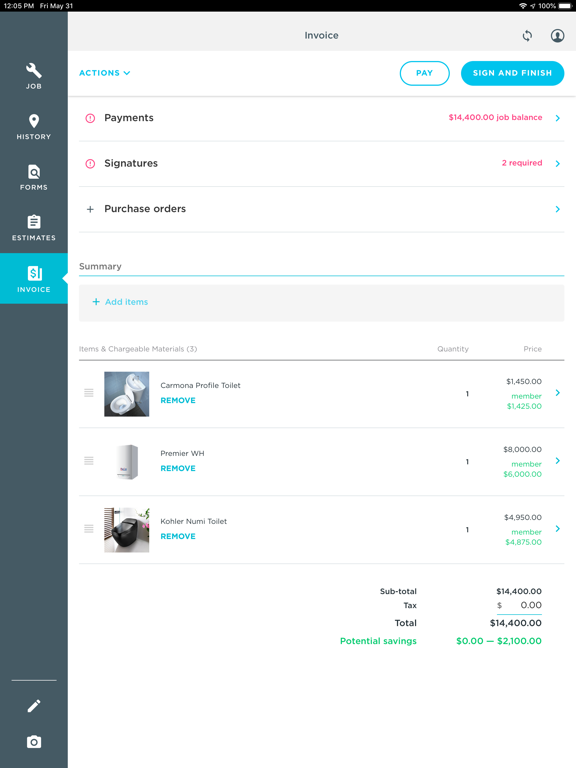
Task: Open the Job wrench icon in sidebar
Action: [x=34, y=71]
